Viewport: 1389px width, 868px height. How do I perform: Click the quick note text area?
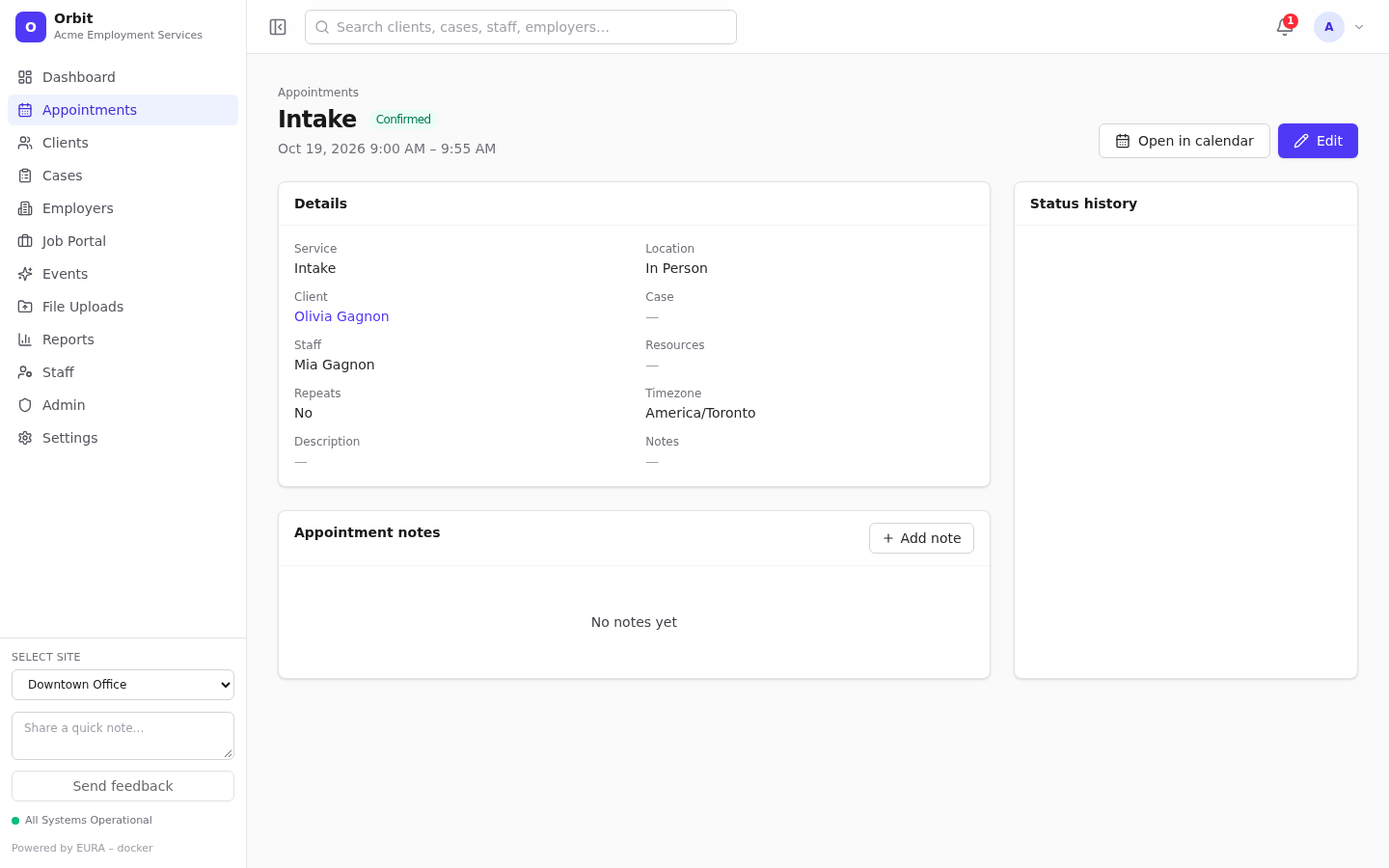click(x=123, y=736)
